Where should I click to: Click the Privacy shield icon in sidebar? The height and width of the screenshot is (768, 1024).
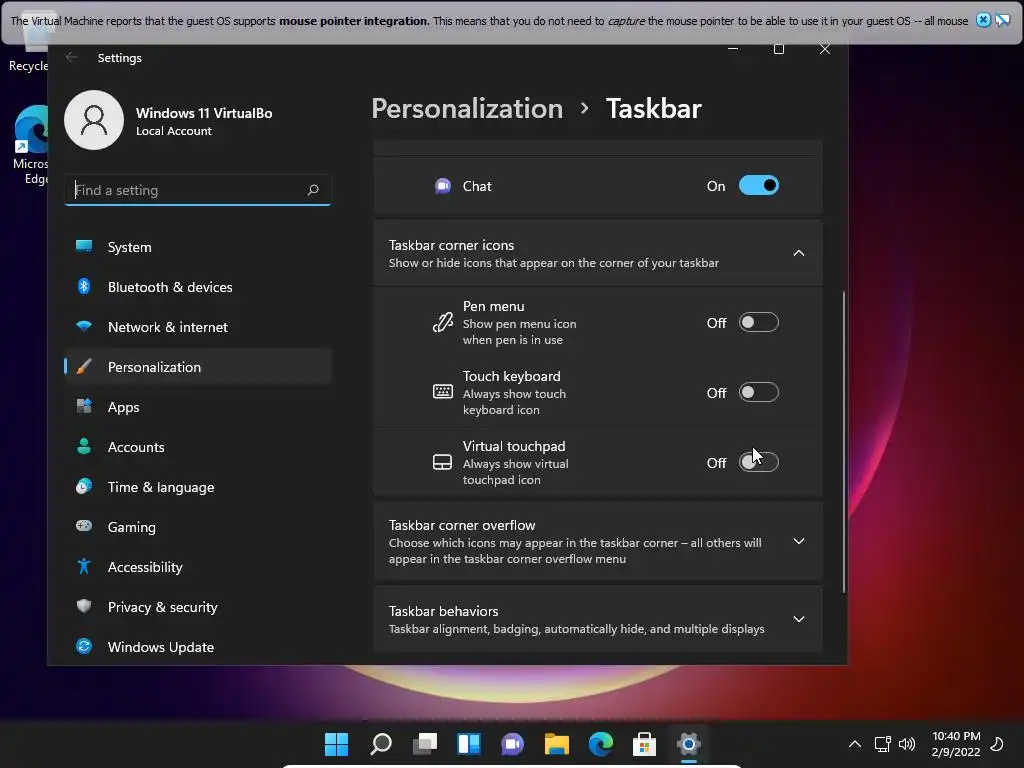pos(84,606)
